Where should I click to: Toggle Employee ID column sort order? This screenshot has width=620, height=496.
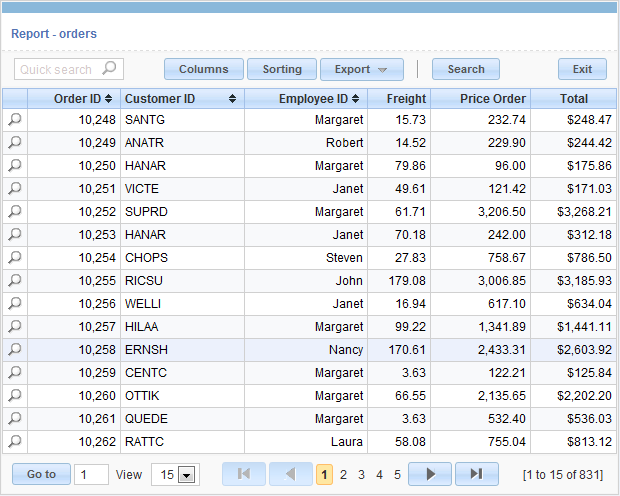coord(357,99)
